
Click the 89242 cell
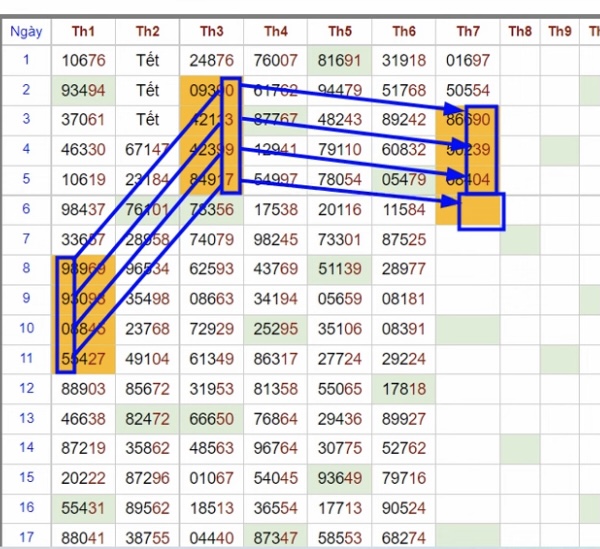(x=404, y=120)
